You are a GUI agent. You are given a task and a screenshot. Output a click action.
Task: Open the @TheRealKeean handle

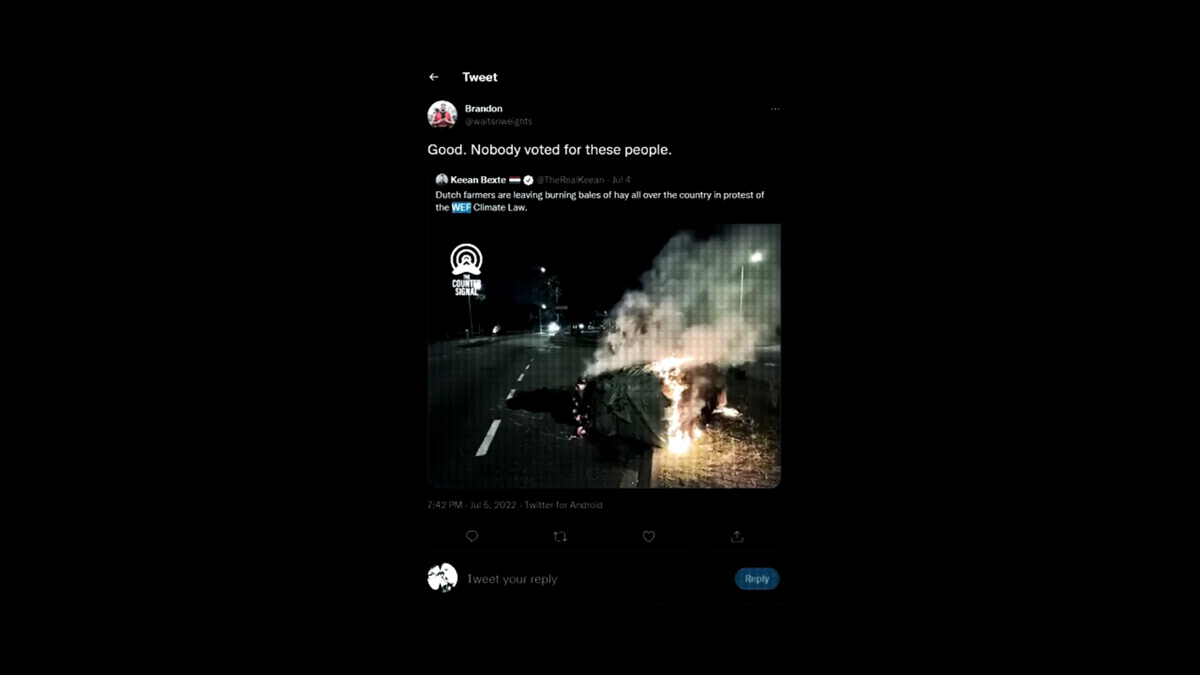(571, 180)
